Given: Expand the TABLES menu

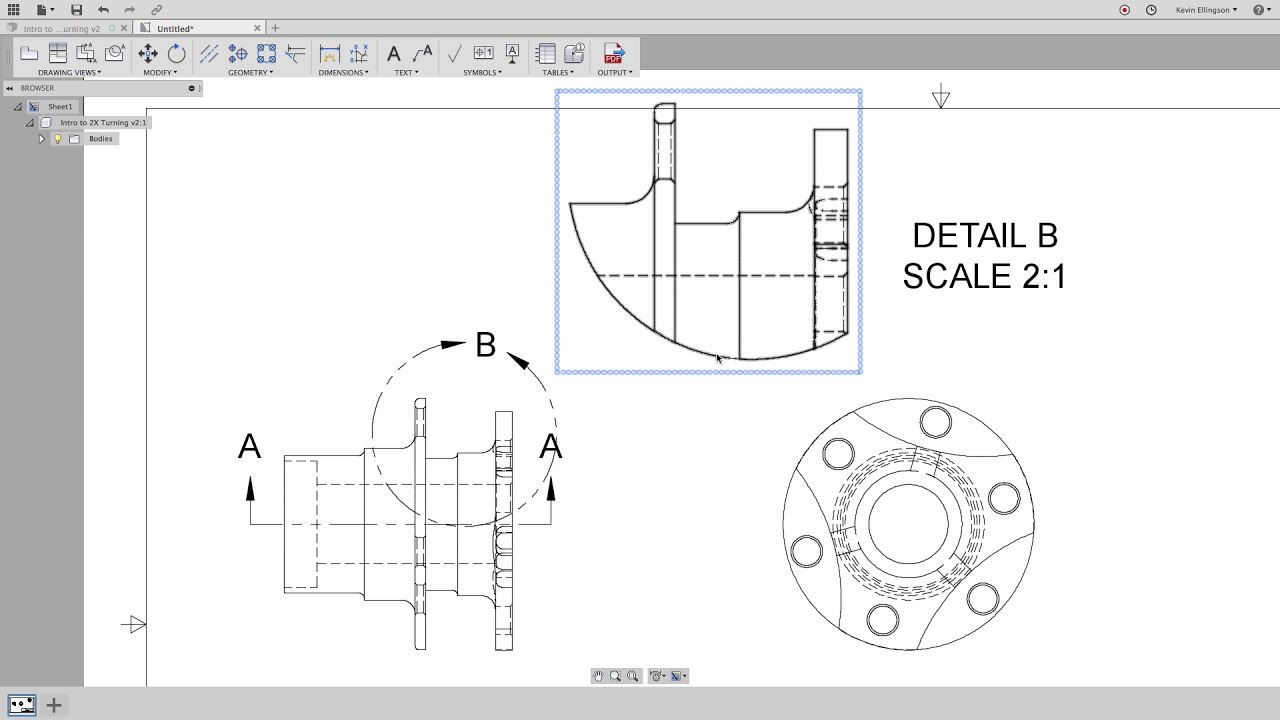Looking at the screenshot, I should pyautogui.click(x=558, y=72).
